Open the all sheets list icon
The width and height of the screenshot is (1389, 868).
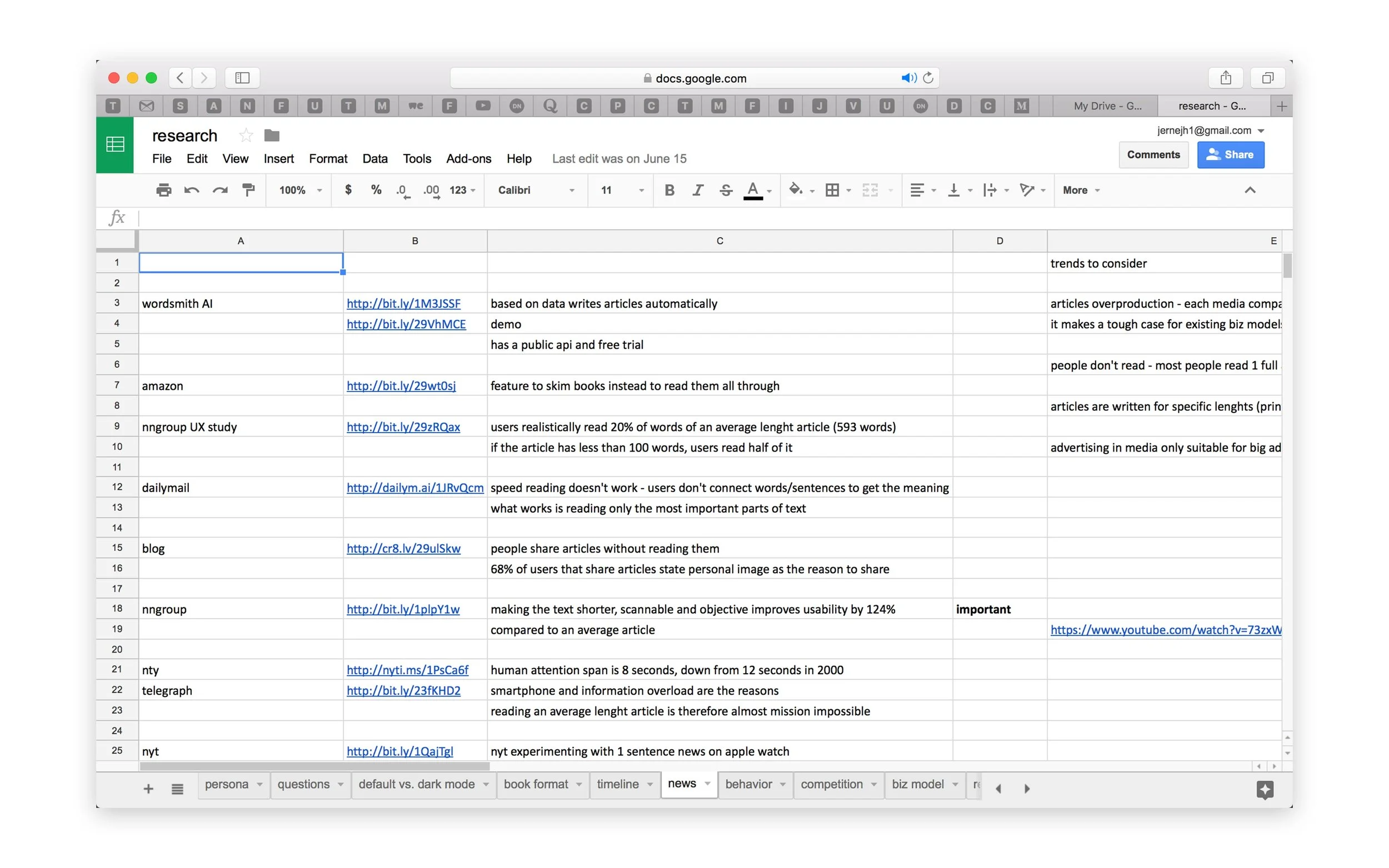click(x=177, y=789)
